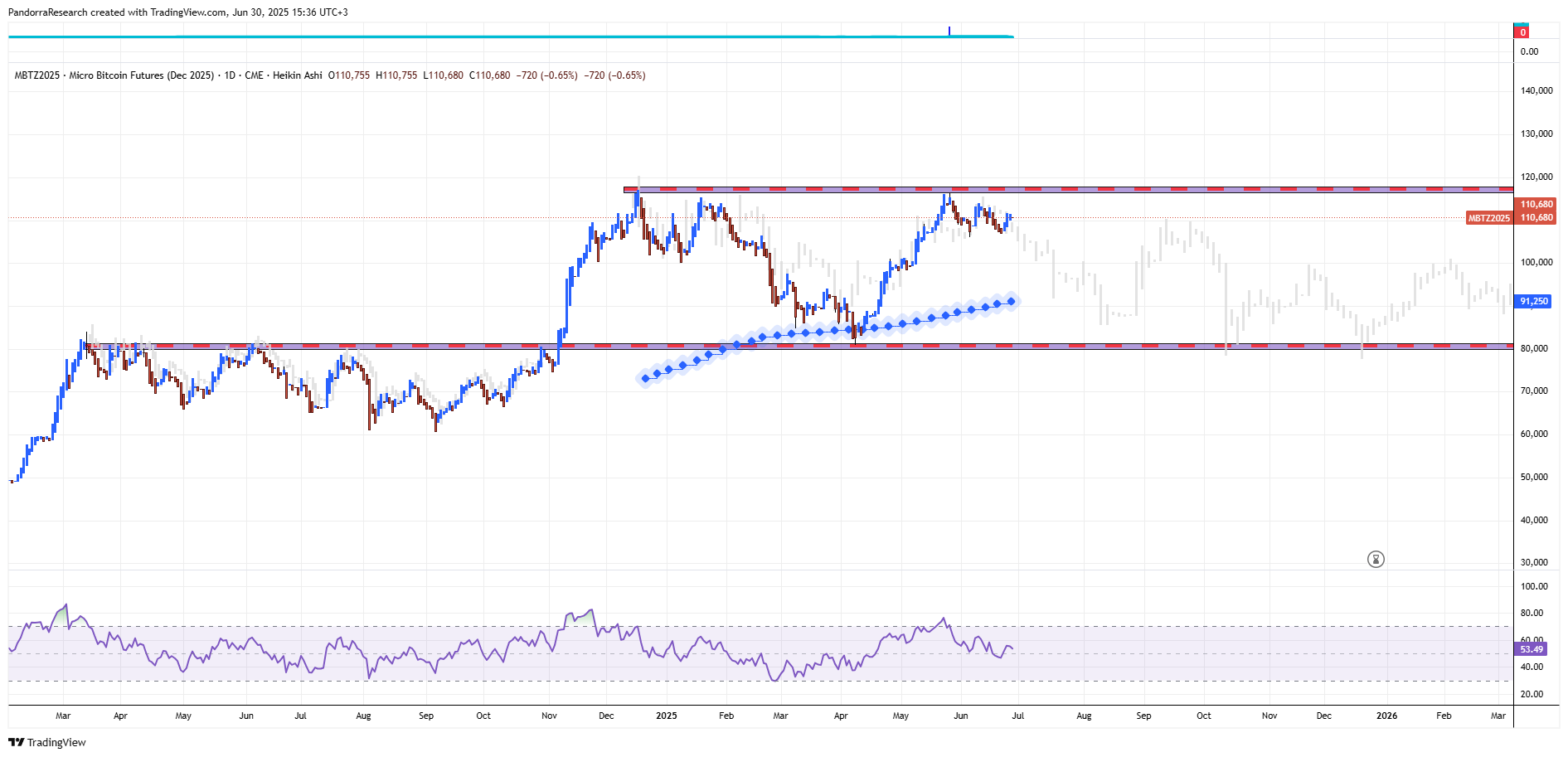Click the 2025 year label on time axis
Viewport: 1568px width, 757px height.
(667, 716)
